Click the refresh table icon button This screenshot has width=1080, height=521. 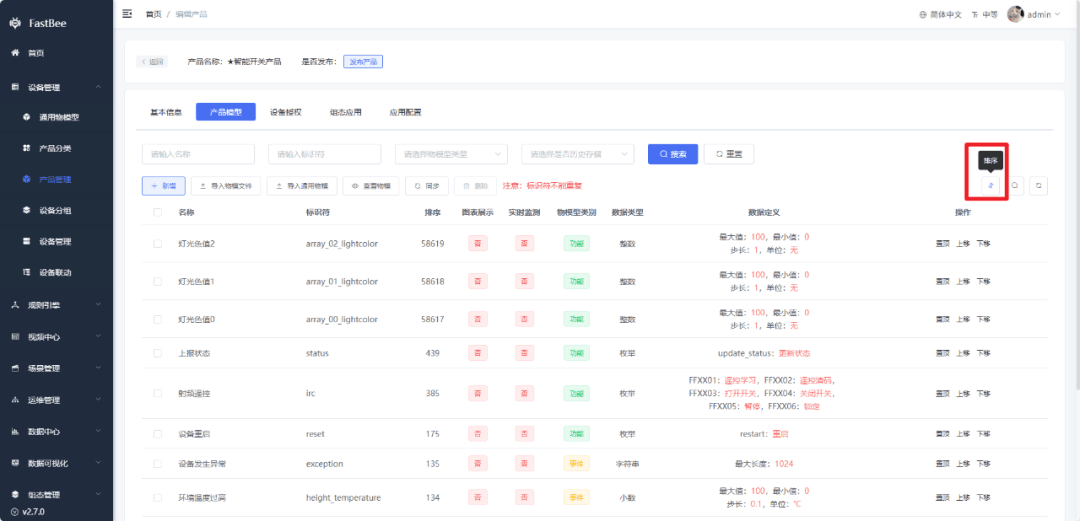point(1039,185)
